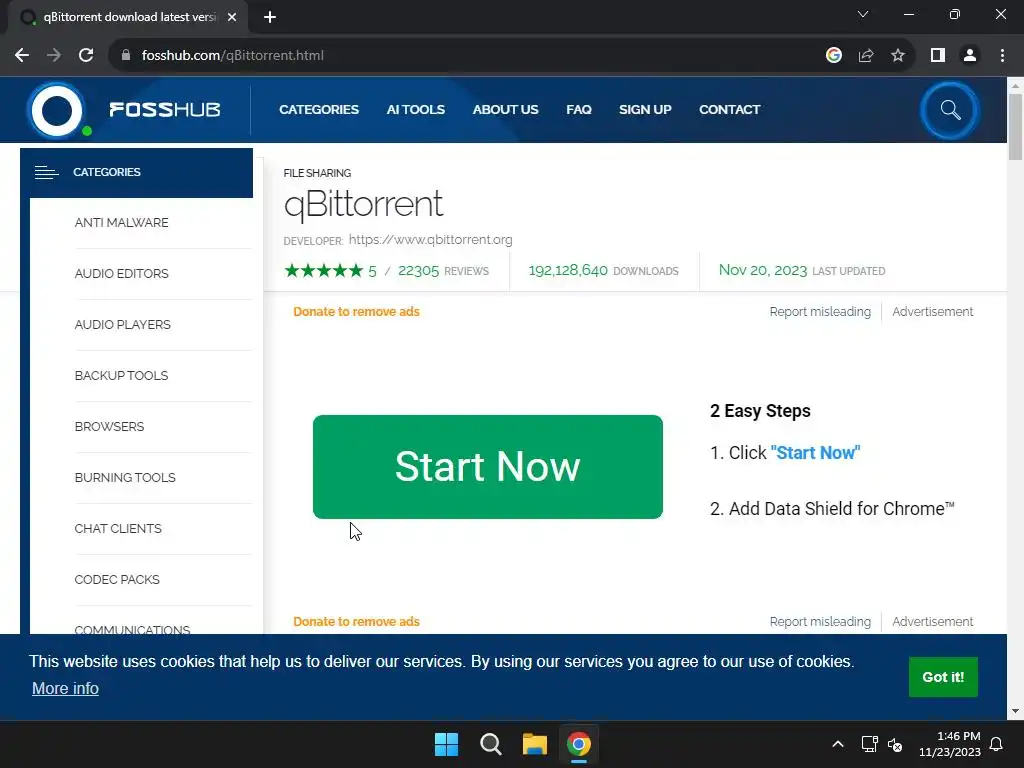Click the FILE SHARING breadcrumb
The width and height of the screenshot is (1024, 768).
pos(317,173)
